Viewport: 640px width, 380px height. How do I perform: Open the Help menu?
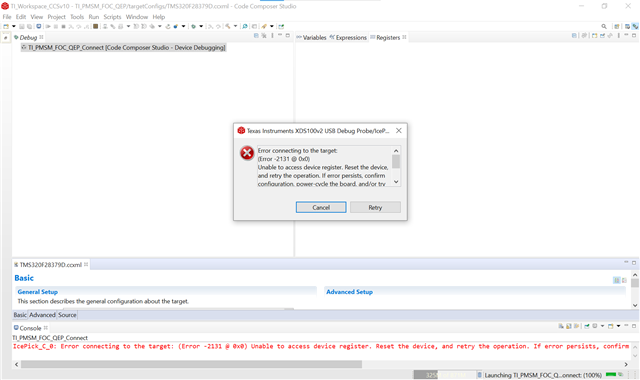pyautogui.click(x=159, y=17)
